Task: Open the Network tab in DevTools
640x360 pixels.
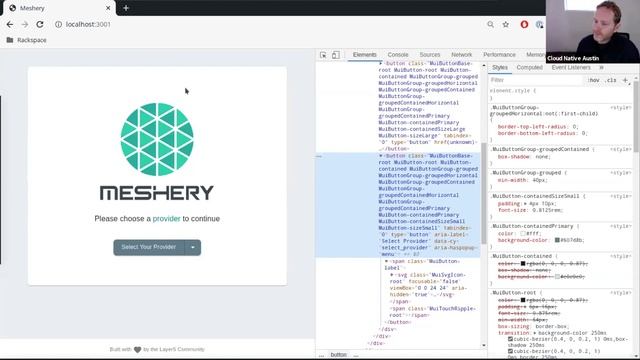Action: tap(462, 55)
